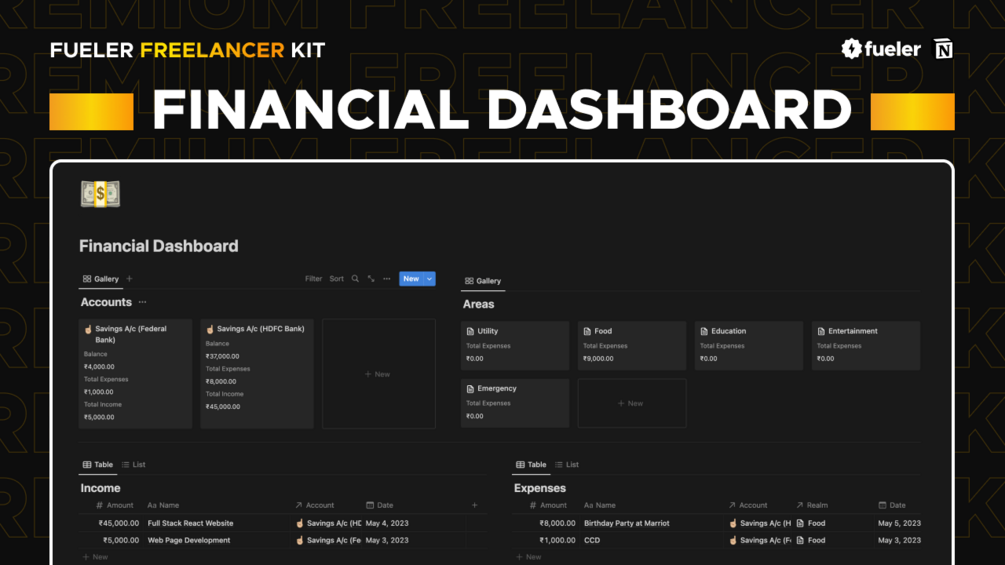Click Full Stack React Website entry
Viewport: 1005px width, 565px height.
point(190,523)
